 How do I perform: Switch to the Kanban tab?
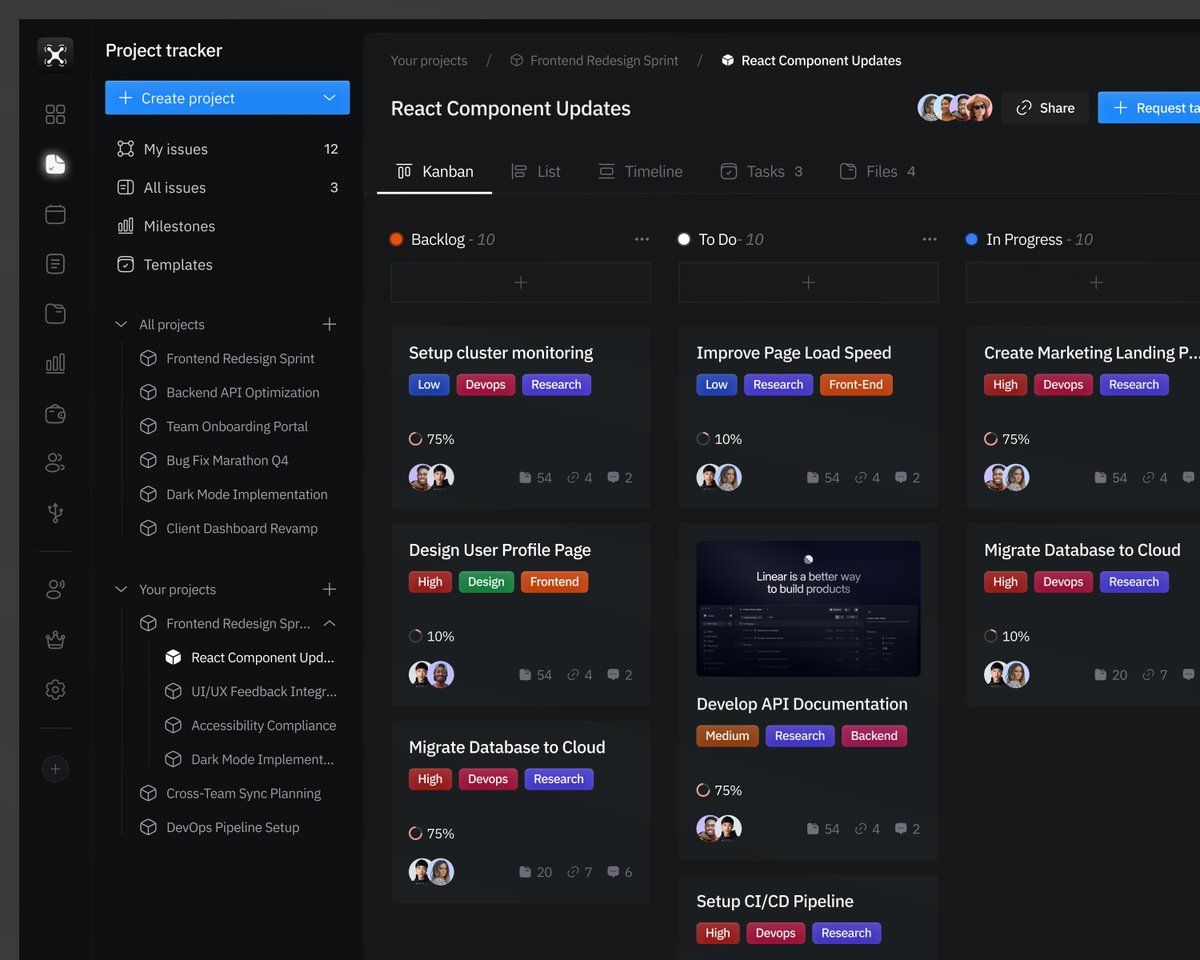coord(435,171)
